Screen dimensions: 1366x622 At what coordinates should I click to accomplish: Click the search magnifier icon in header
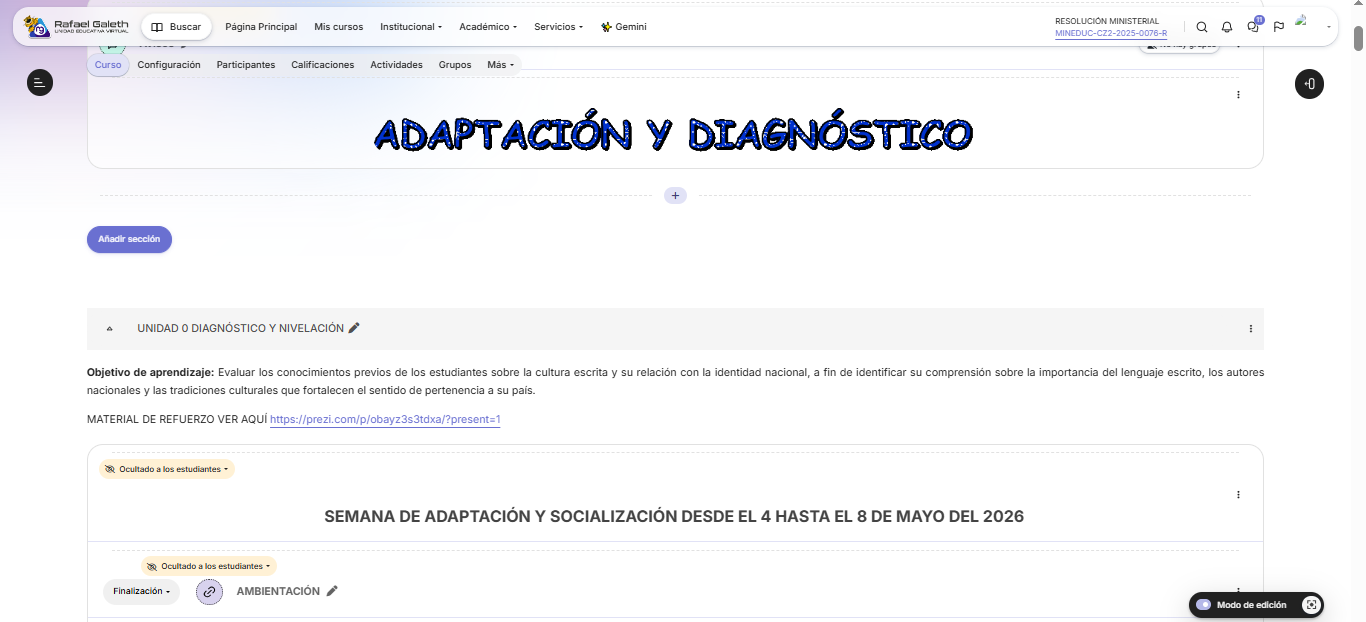click(x=1202, y=27)
